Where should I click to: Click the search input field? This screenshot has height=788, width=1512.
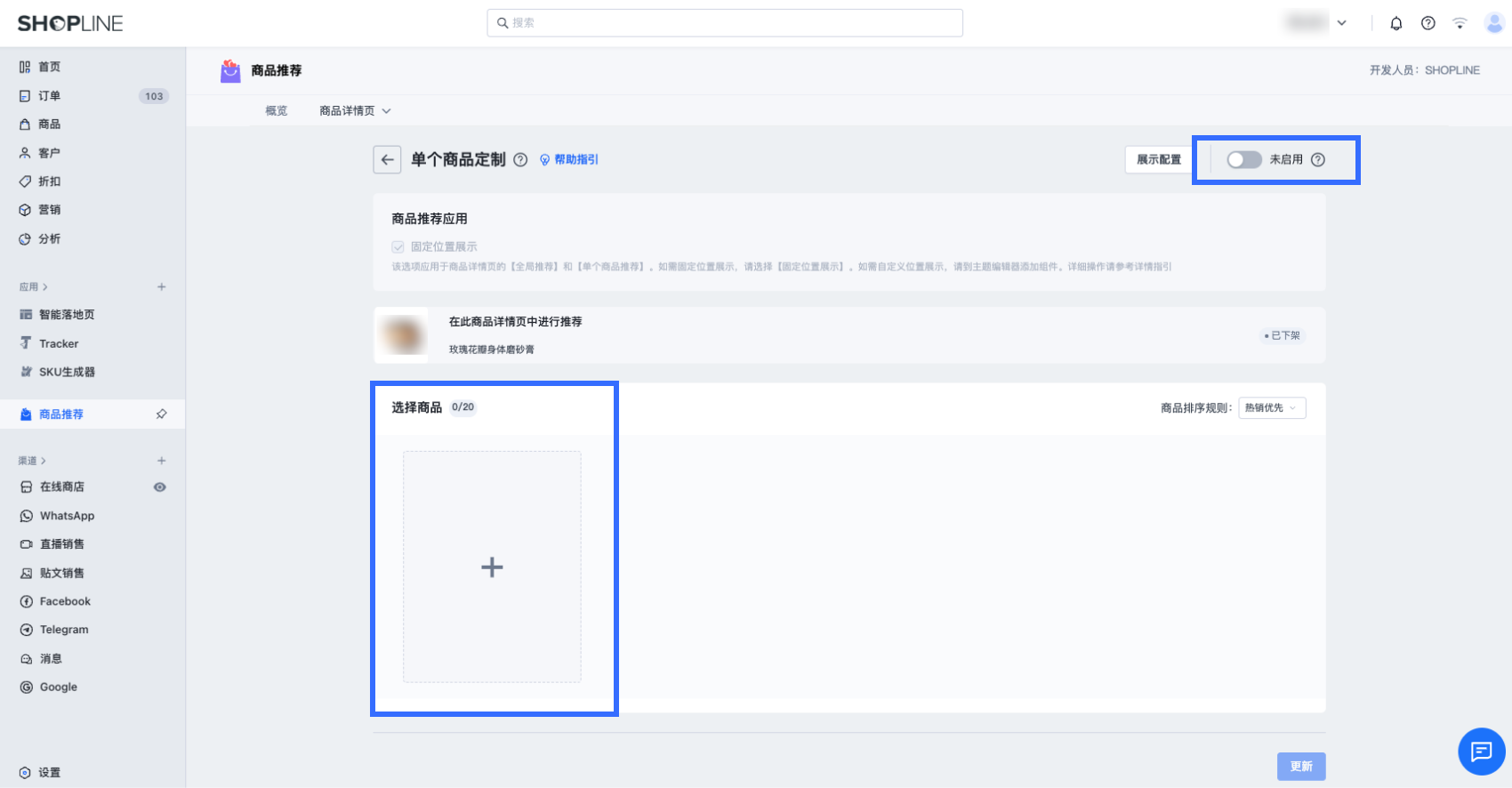point(725,23)
